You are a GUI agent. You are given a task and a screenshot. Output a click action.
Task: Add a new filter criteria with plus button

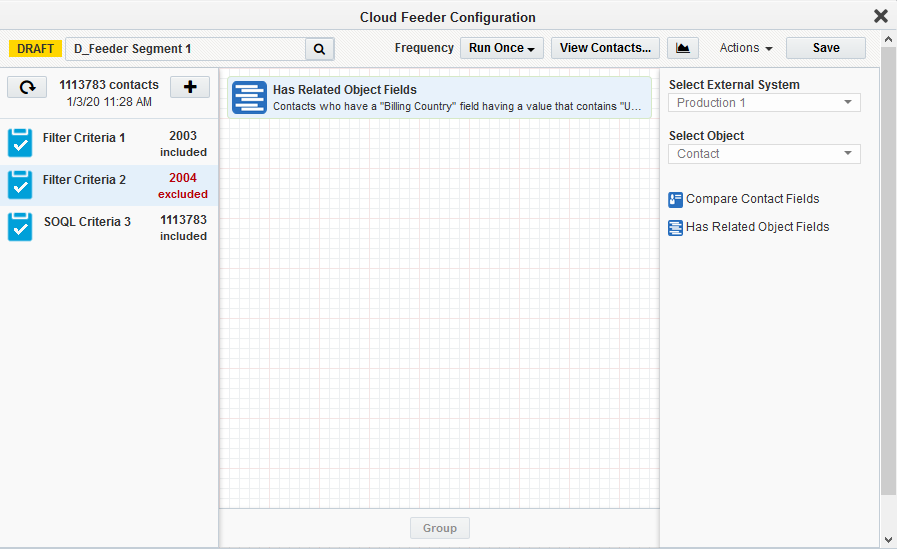click(x=190, y=87)
